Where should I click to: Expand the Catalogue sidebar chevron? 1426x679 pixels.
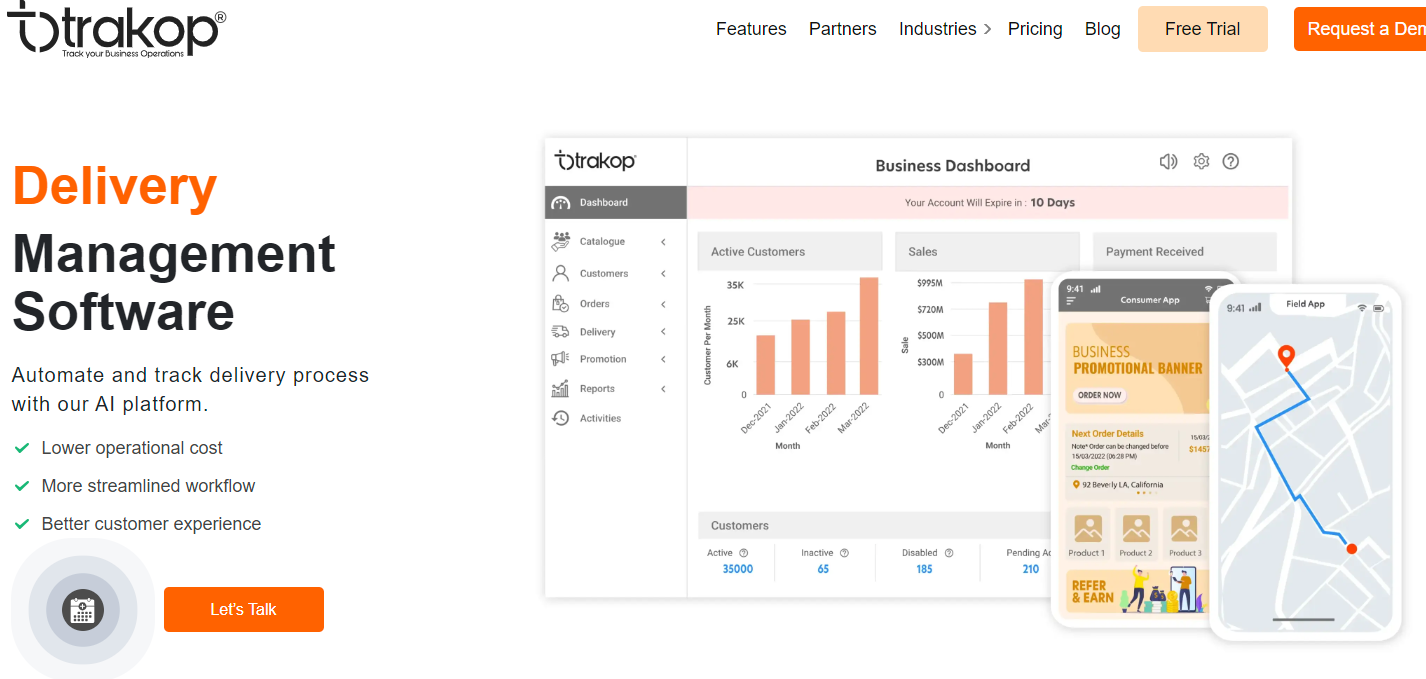663,242
